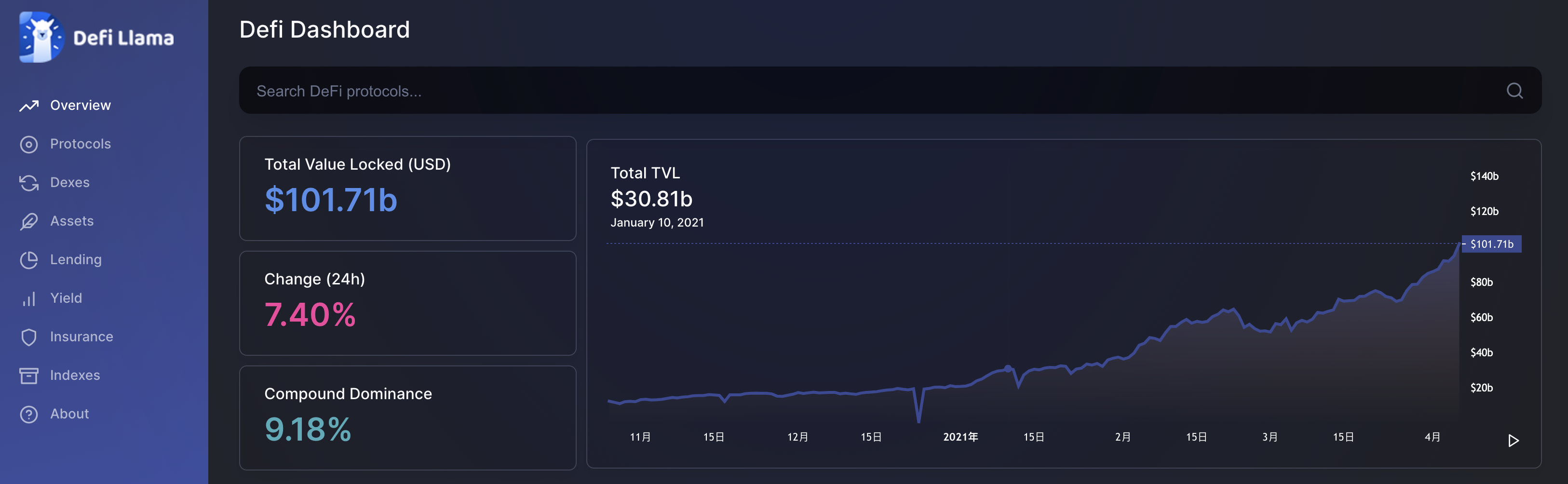Click the Yield bar chart icon

pos(28,298)
